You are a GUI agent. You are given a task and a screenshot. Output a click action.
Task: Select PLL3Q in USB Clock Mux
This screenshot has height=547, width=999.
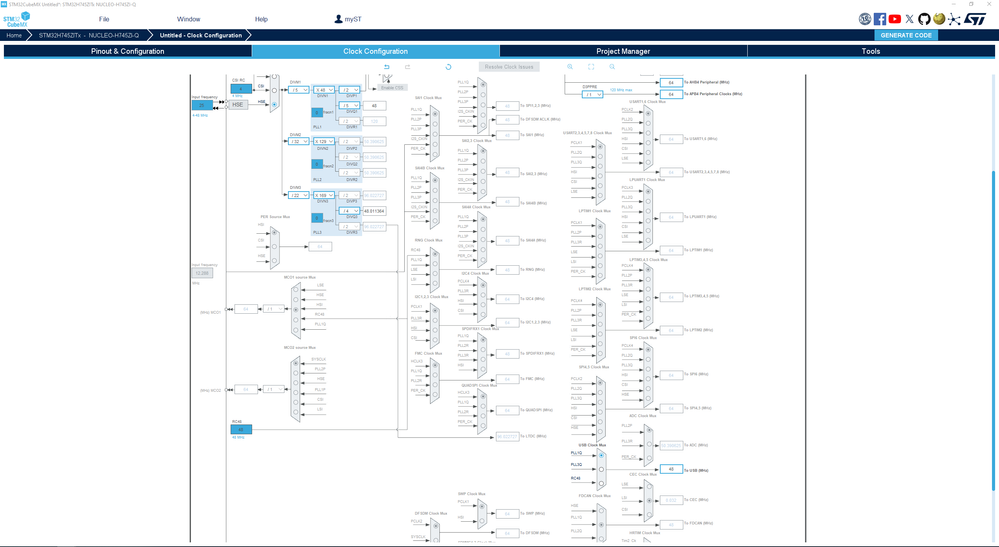(601, 469)
